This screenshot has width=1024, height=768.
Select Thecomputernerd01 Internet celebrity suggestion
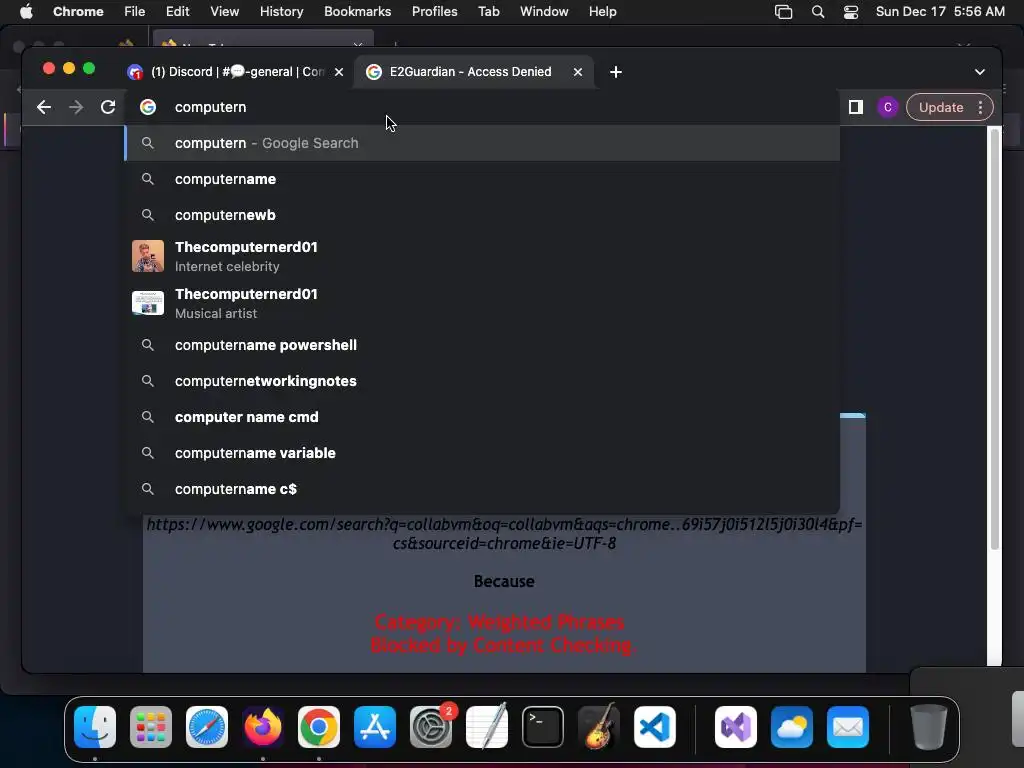coord(482,256)
